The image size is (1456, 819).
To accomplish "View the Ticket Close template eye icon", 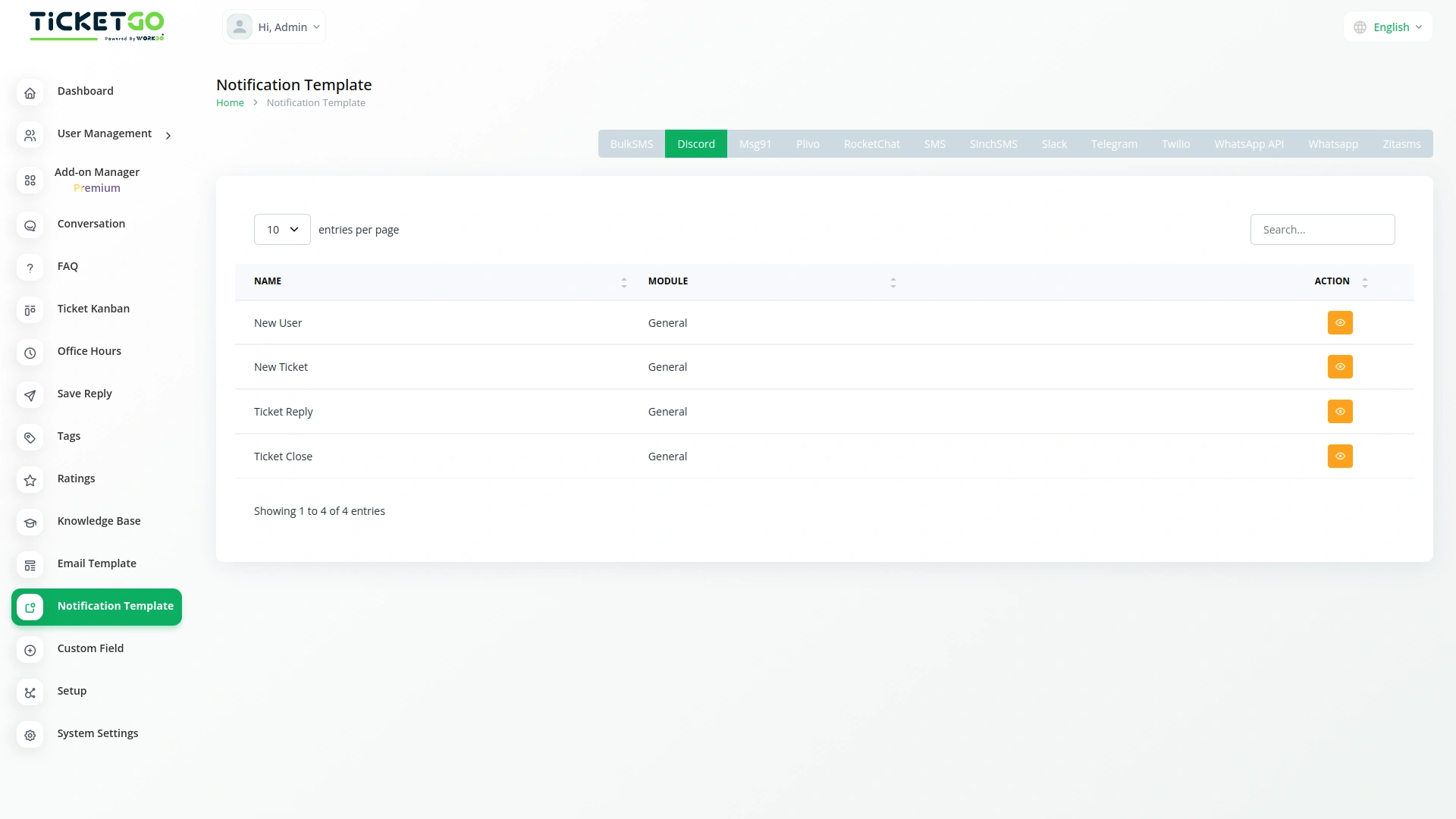I will click(1340, 457).
